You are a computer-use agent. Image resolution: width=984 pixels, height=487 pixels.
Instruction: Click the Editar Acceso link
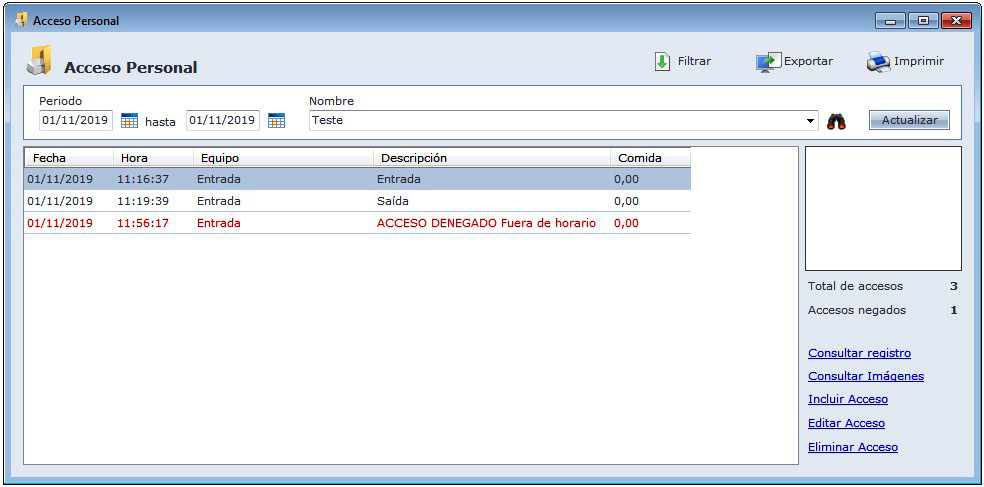tap(846, 423)
